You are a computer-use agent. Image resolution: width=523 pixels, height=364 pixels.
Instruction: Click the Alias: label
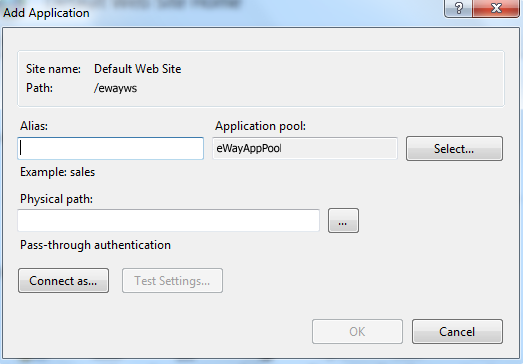coord(34,126)
